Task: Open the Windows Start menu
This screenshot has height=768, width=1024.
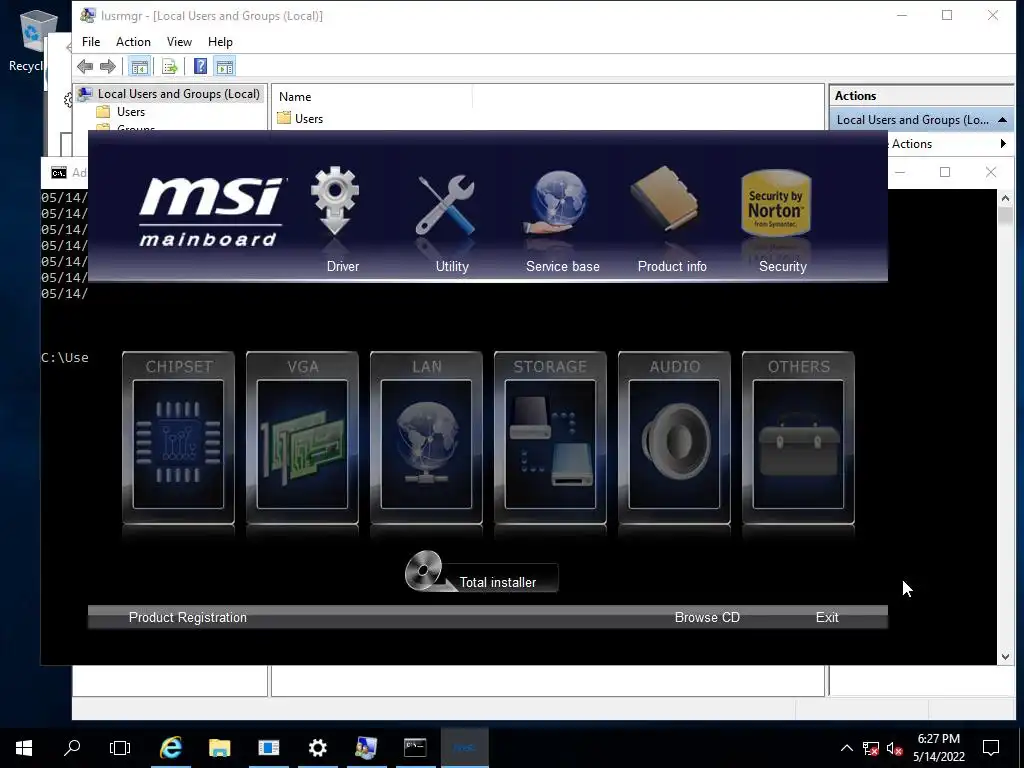Action: coord(24,748)
